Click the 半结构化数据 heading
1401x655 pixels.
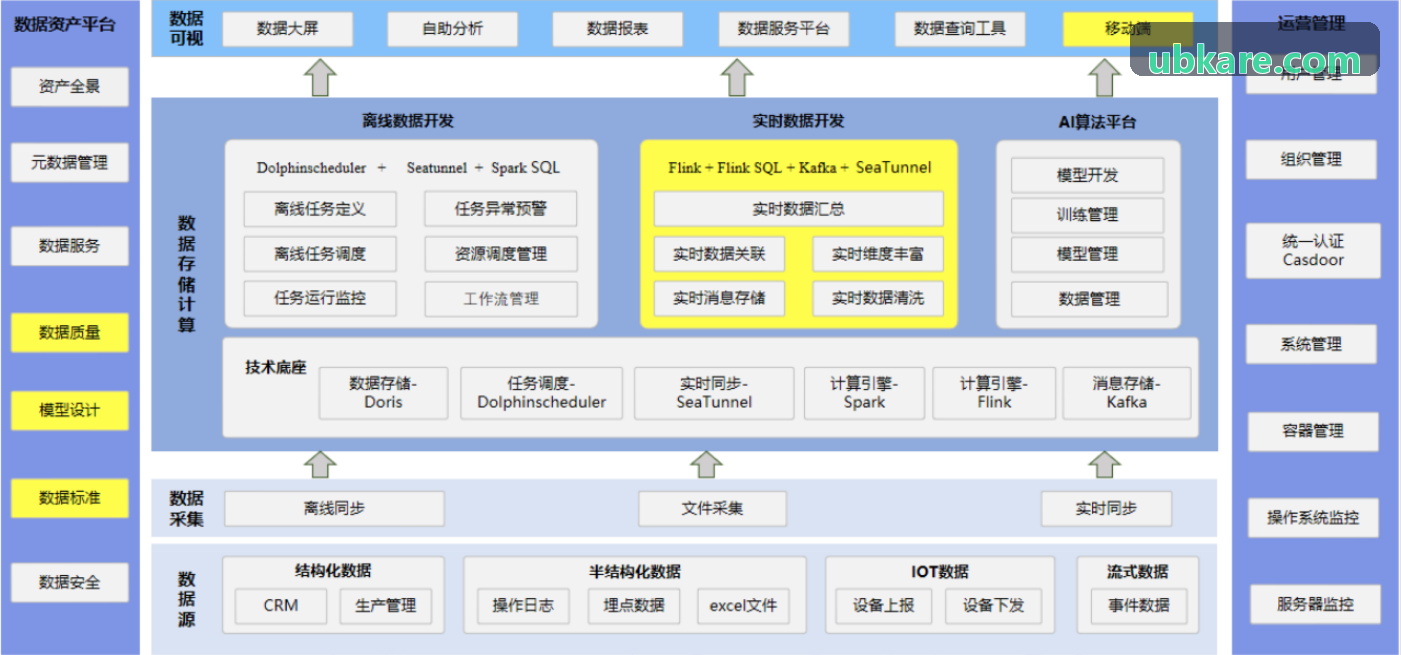pyautogui.click(x=635, y=572)
